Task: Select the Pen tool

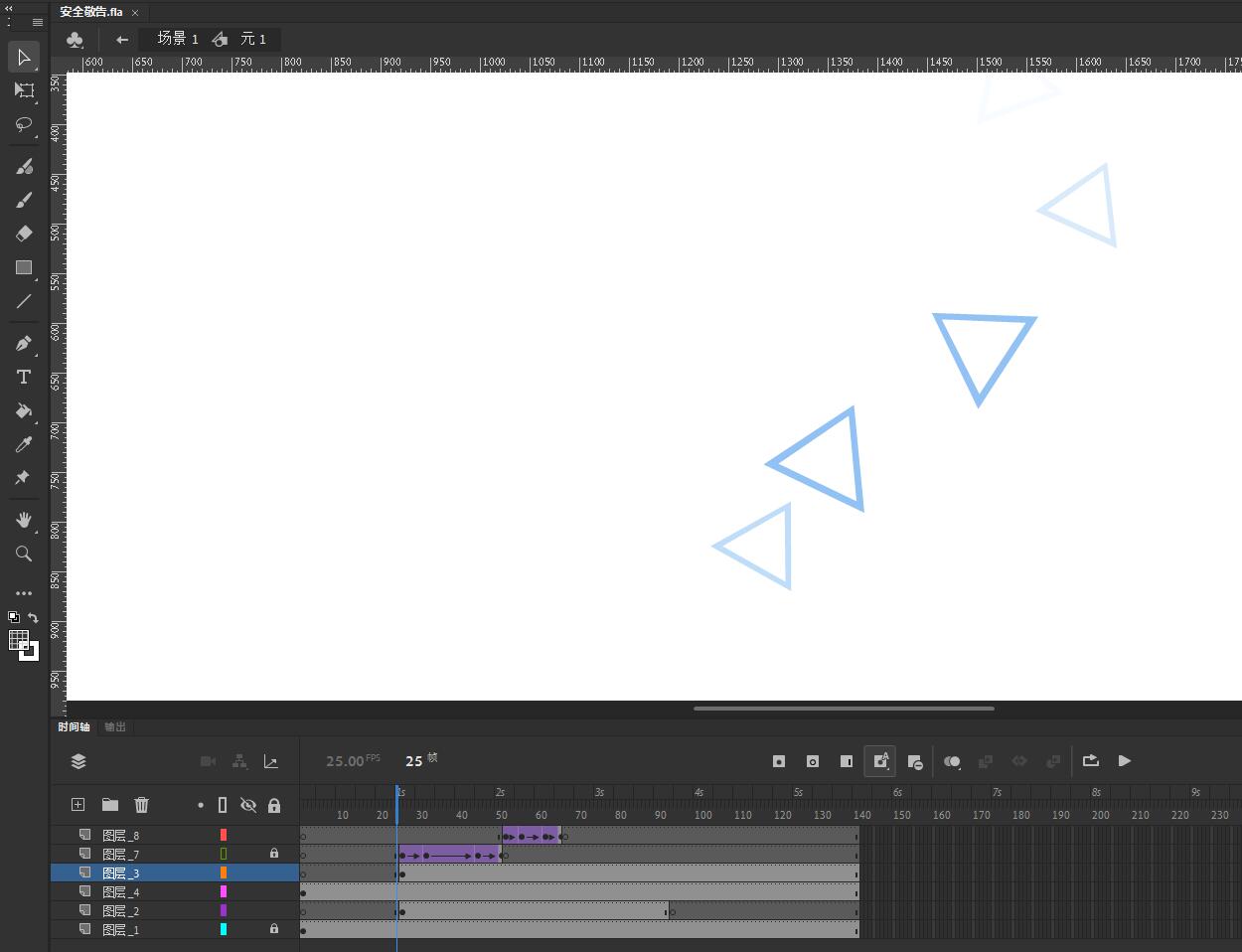Action: click(x=24, y=343)
